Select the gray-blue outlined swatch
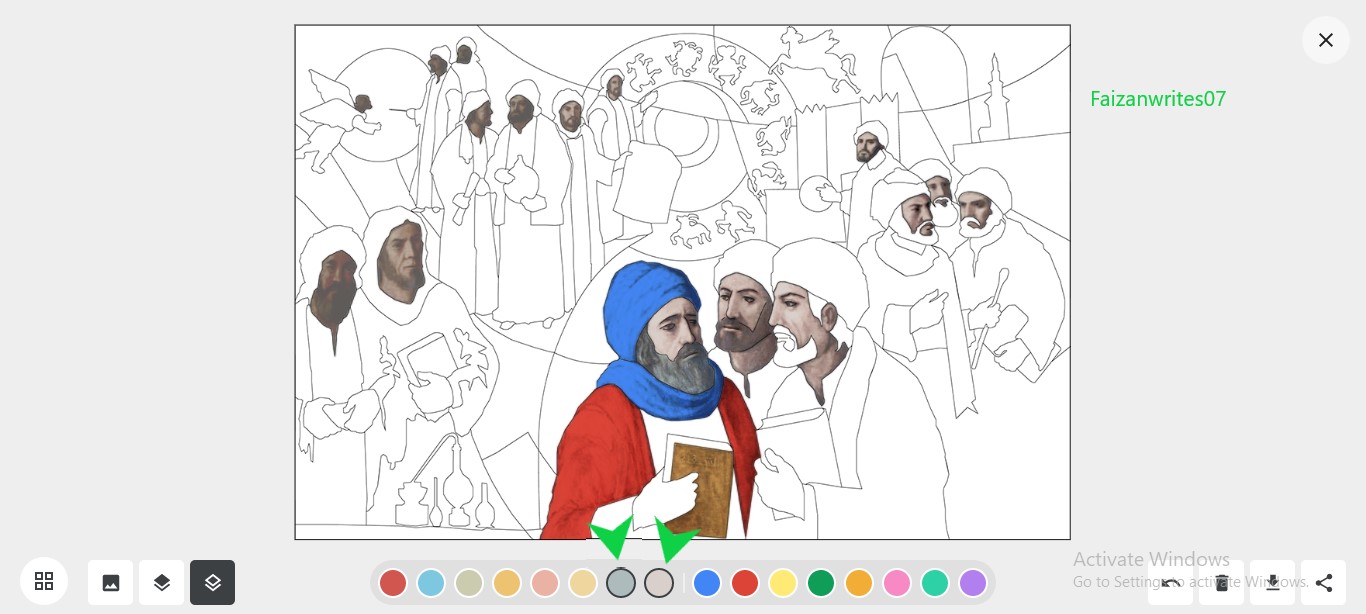 coord(621,583)
